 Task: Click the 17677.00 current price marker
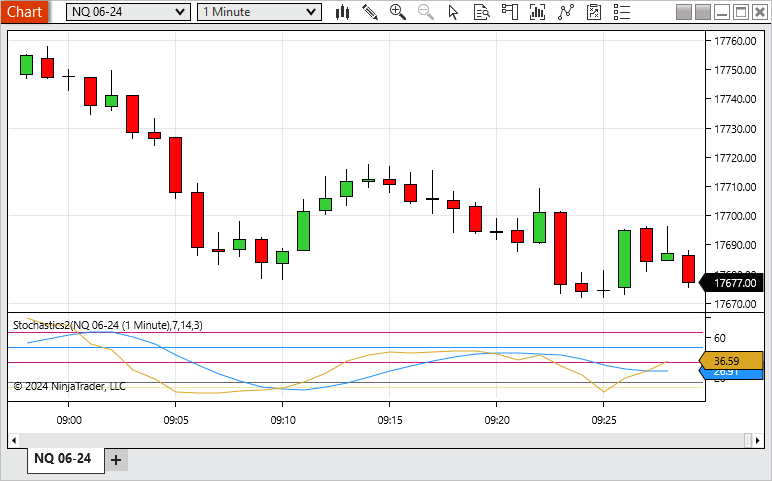732,283
